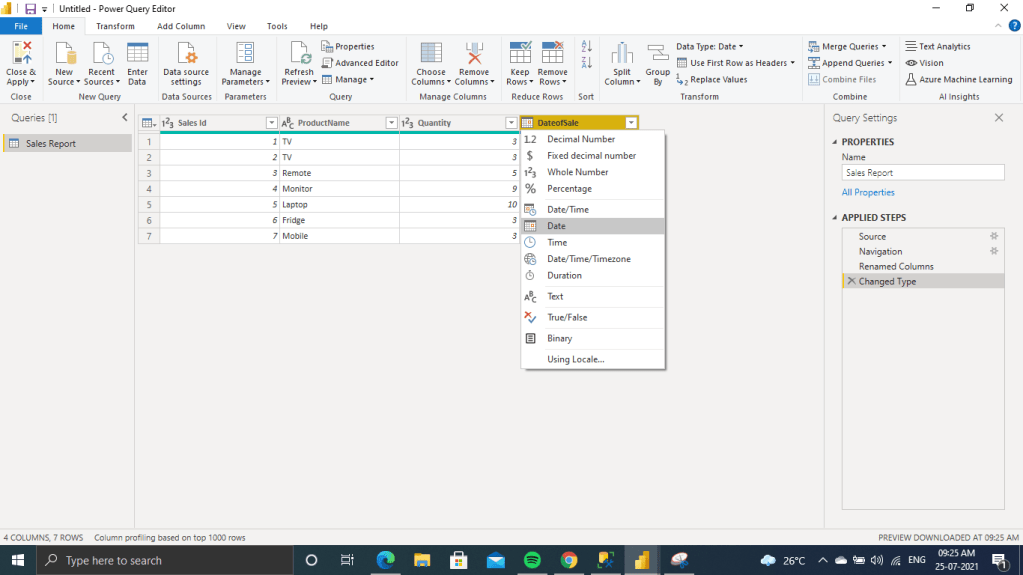
Task: Open Spotify from the taskbar
Action: [532, 561]
